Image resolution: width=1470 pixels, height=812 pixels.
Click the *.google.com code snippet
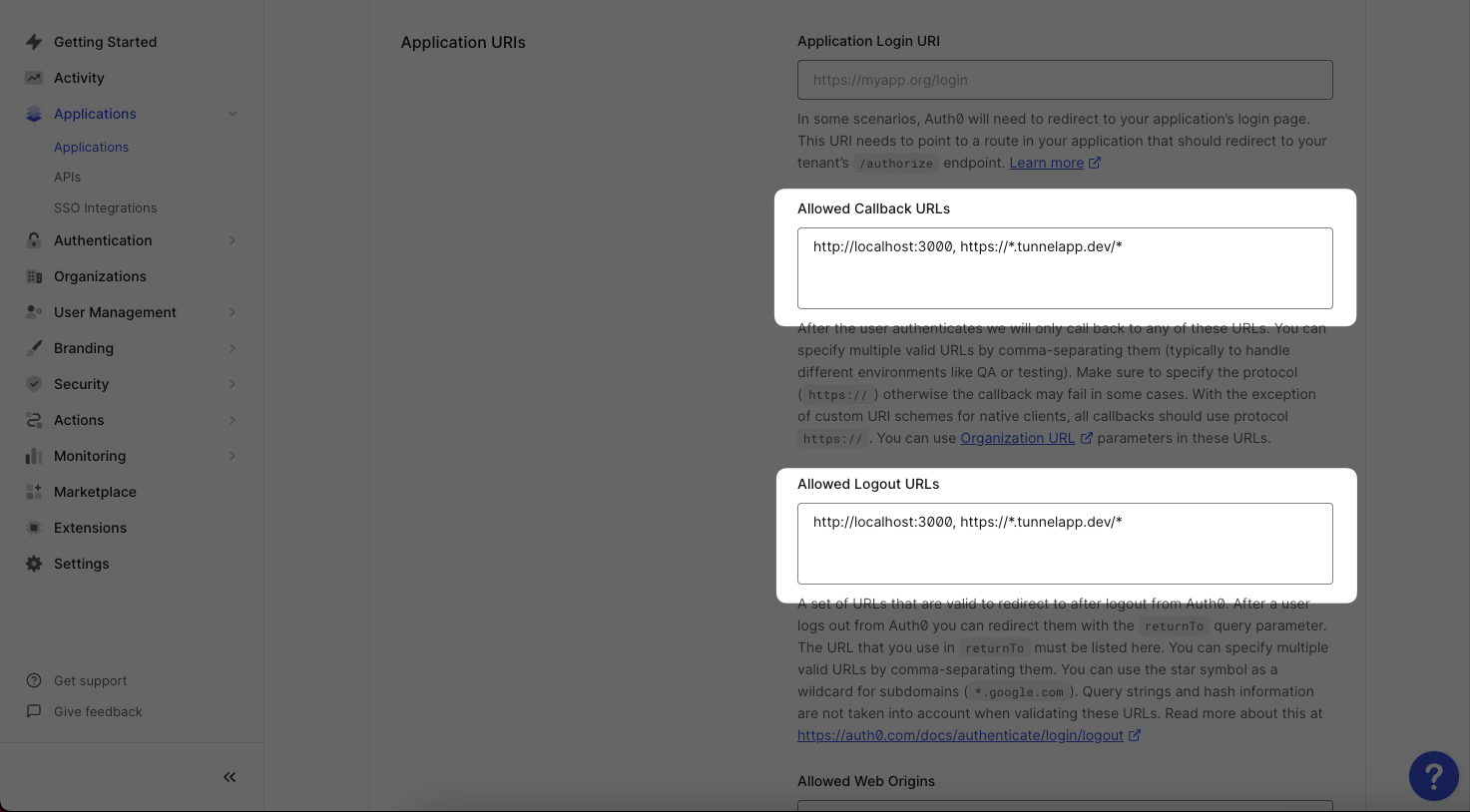click(1019, 692)
